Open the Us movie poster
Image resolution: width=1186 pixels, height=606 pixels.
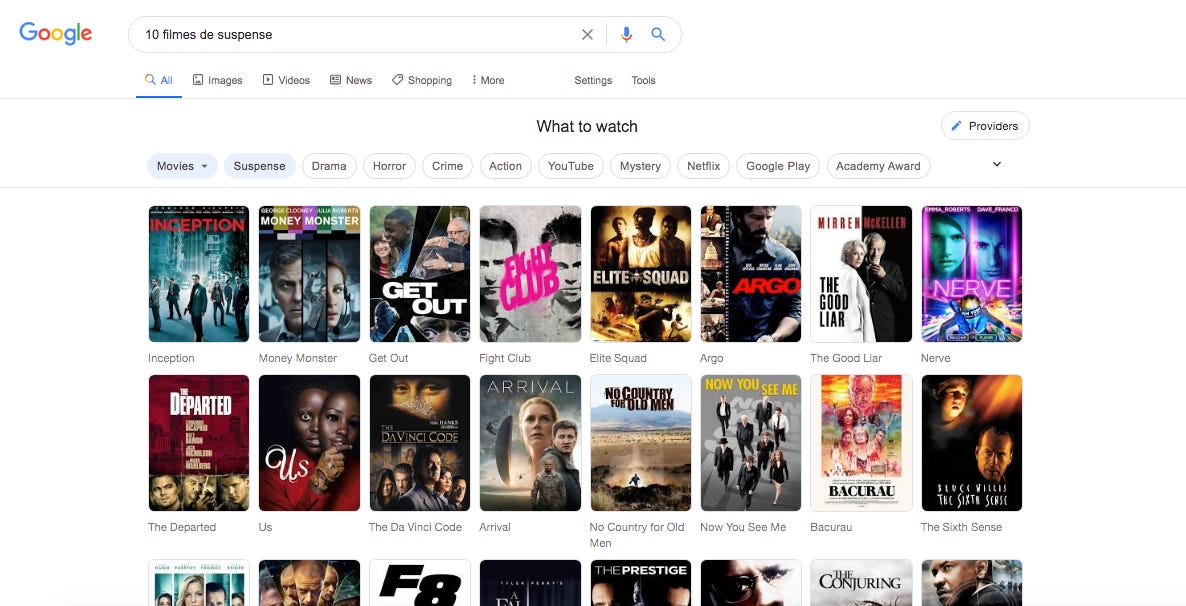(309, 443)
